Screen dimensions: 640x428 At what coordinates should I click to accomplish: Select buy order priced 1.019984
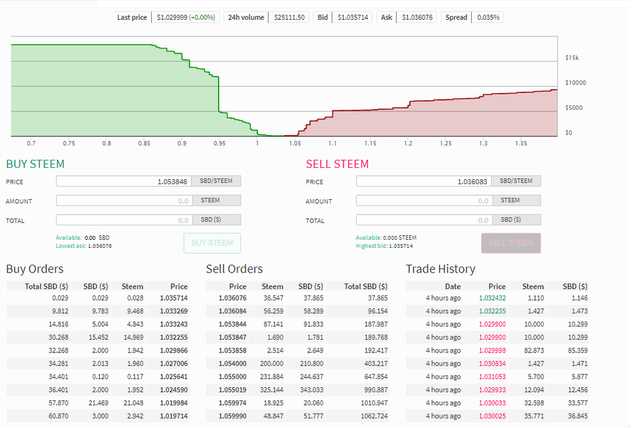pos(98,403)
